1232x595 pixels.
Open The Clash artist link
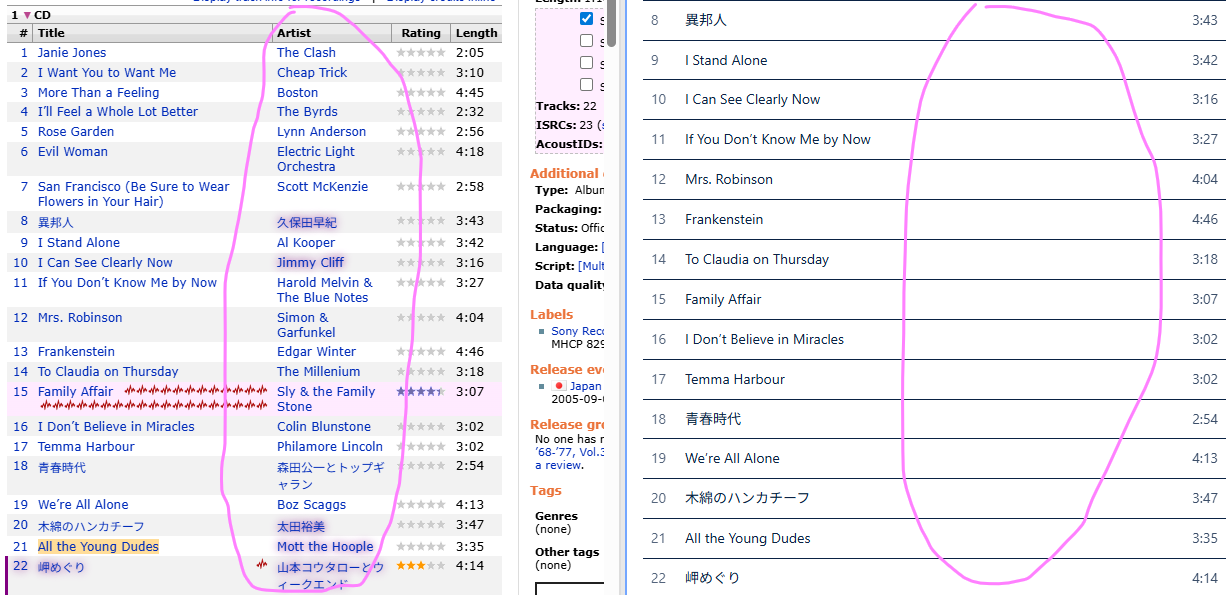click(x=306, y=53)
